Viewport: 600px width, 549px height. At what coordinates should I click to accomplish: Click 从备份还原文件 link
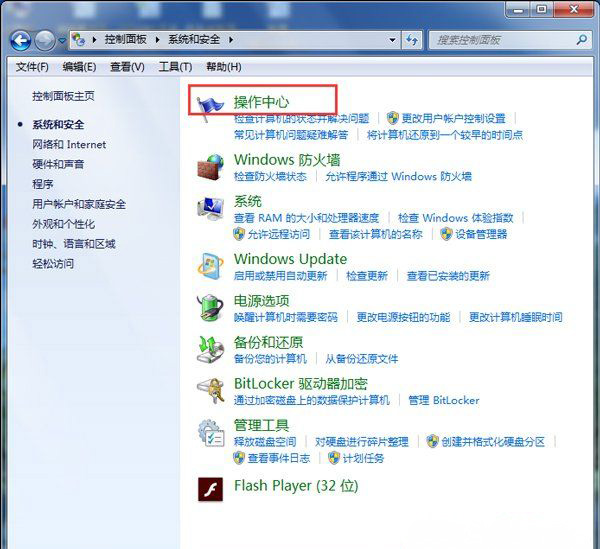(x=362, y=358)
